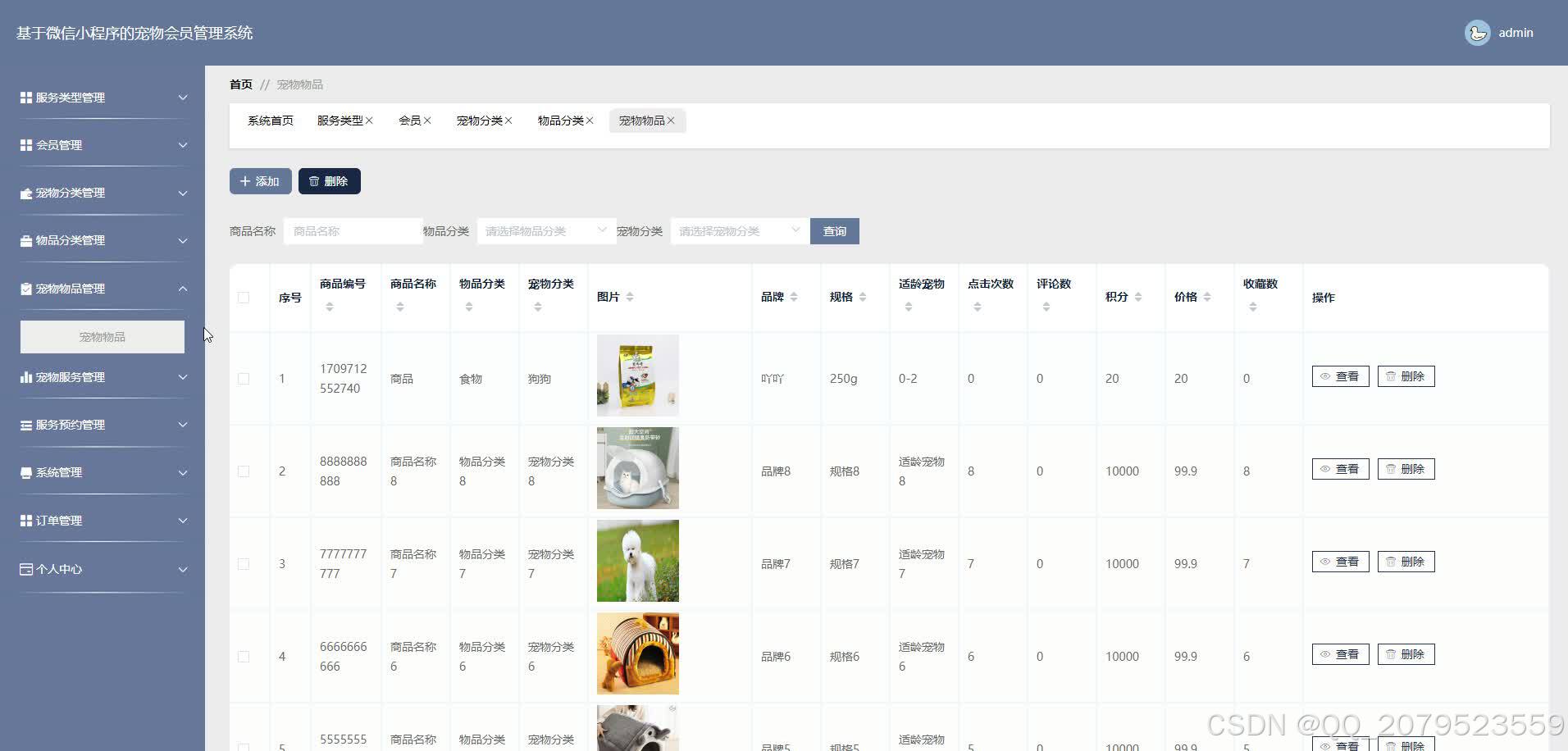Screen dimensions: 1568x751
Task: Close the 服务类型 tab with its X icon
Action: (369, 121)
